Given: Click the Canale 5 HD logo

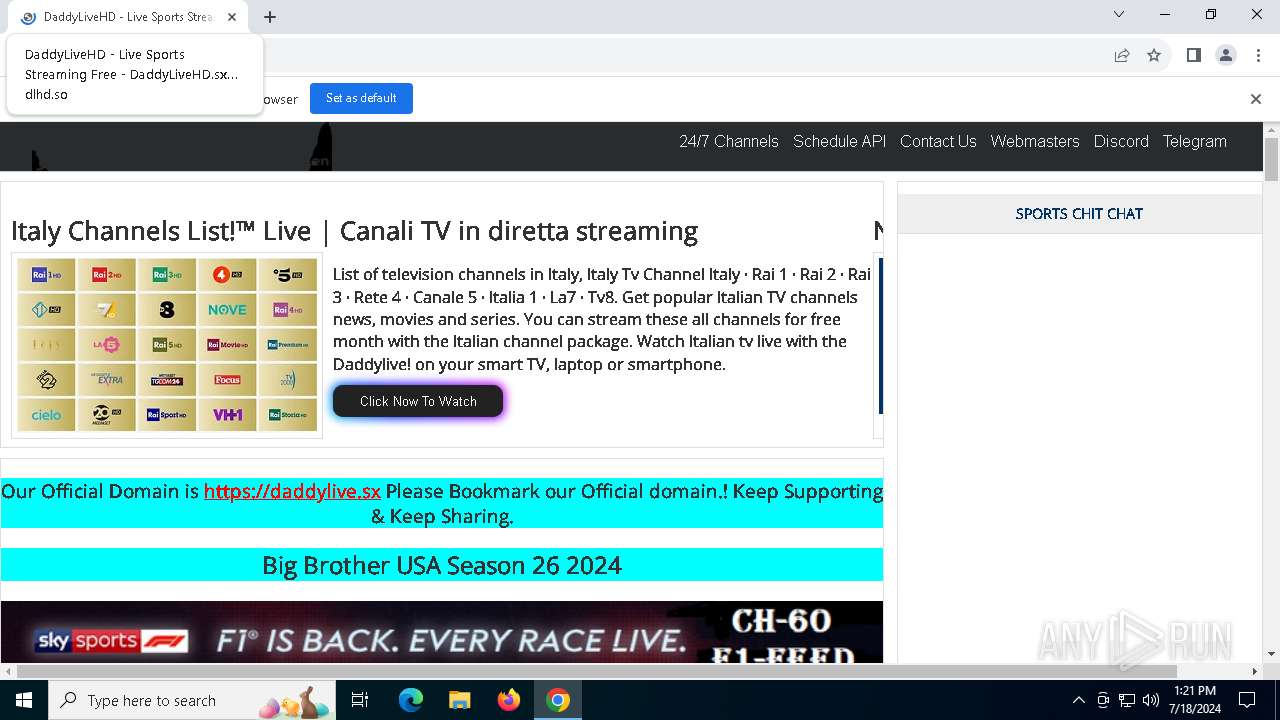Looking at the screenshot, I should (287, 275).
